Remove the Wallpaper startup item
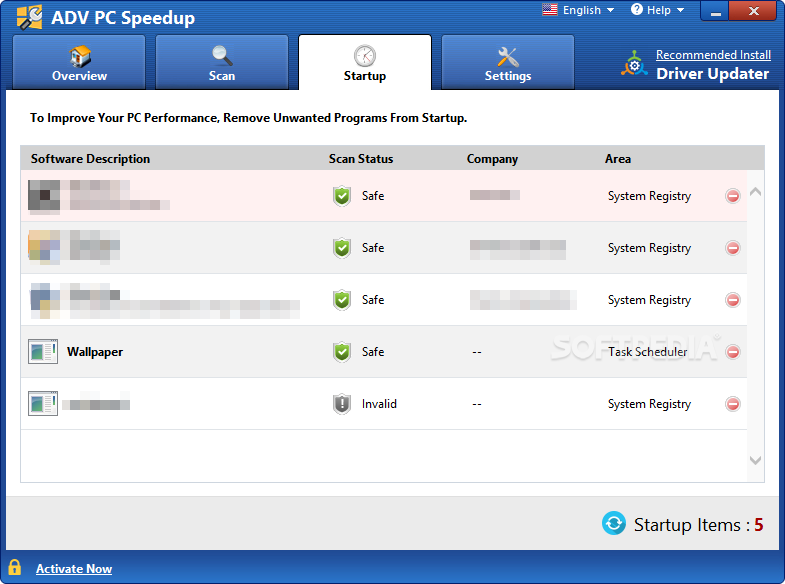The height and width of the screenshot is (584, 785). coord(732,352)
